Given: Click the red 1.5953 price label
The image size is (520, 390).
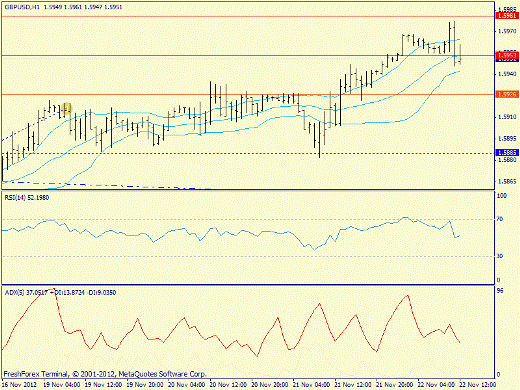Looking at the screenshot, I should coord(507,55).
